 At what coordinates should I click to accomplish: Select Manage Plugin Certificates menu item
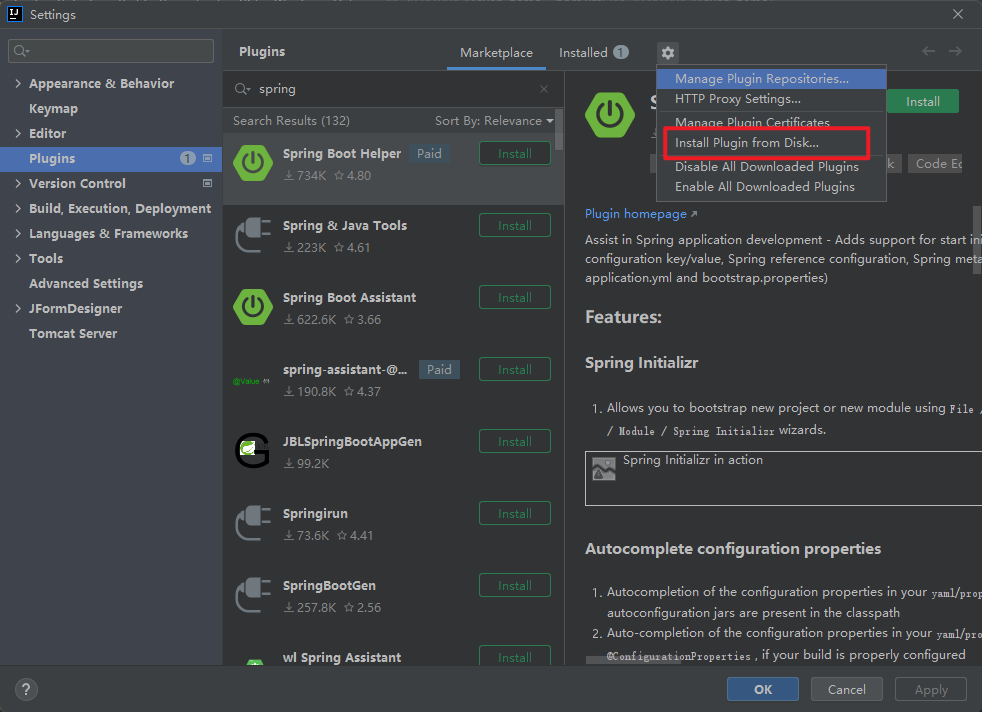(x=771, y=121)
